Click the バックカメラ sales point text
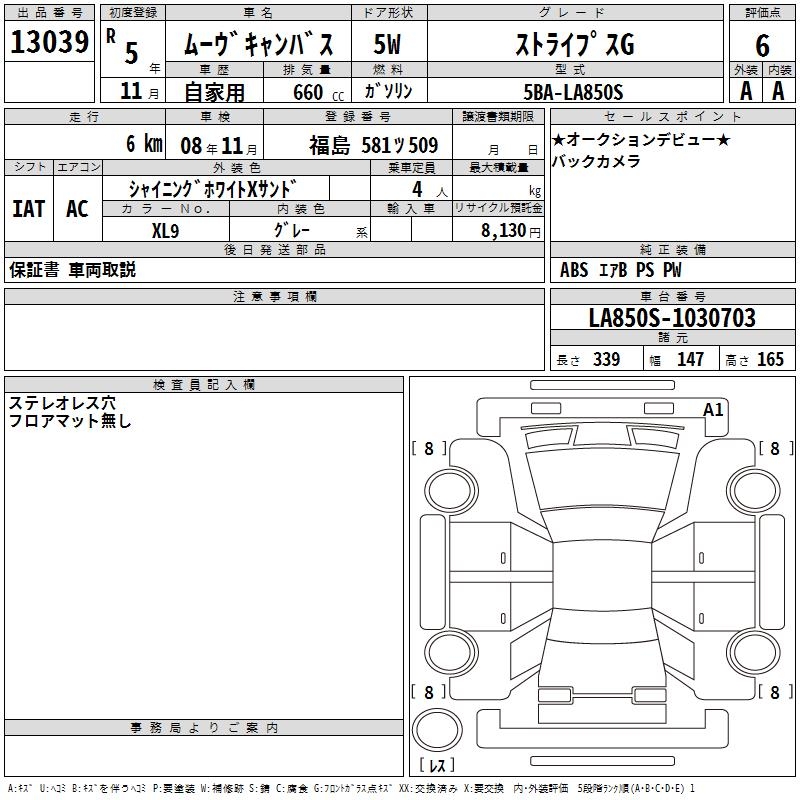 tap(596, 162)
